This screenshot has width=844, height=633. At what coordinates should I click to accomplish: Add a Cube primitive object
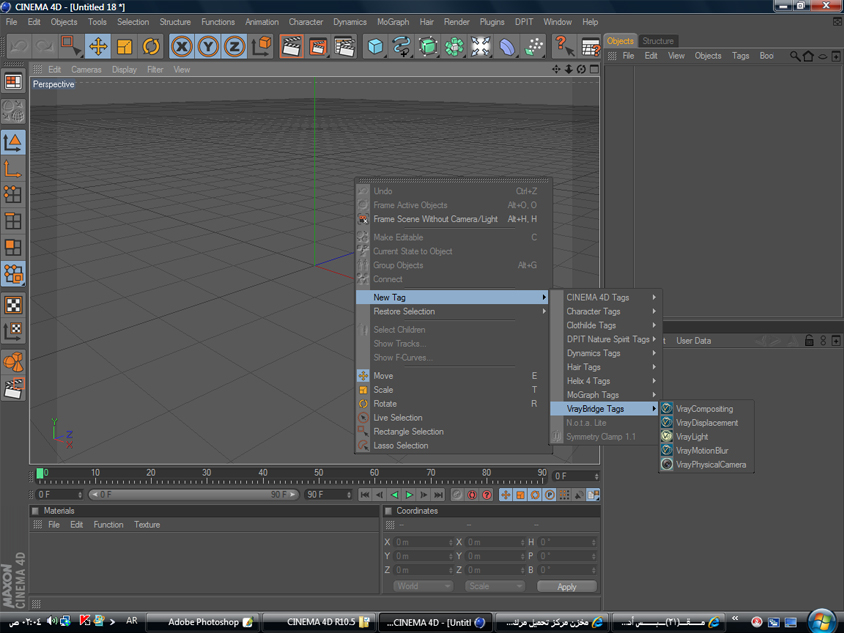coord(375,46)
